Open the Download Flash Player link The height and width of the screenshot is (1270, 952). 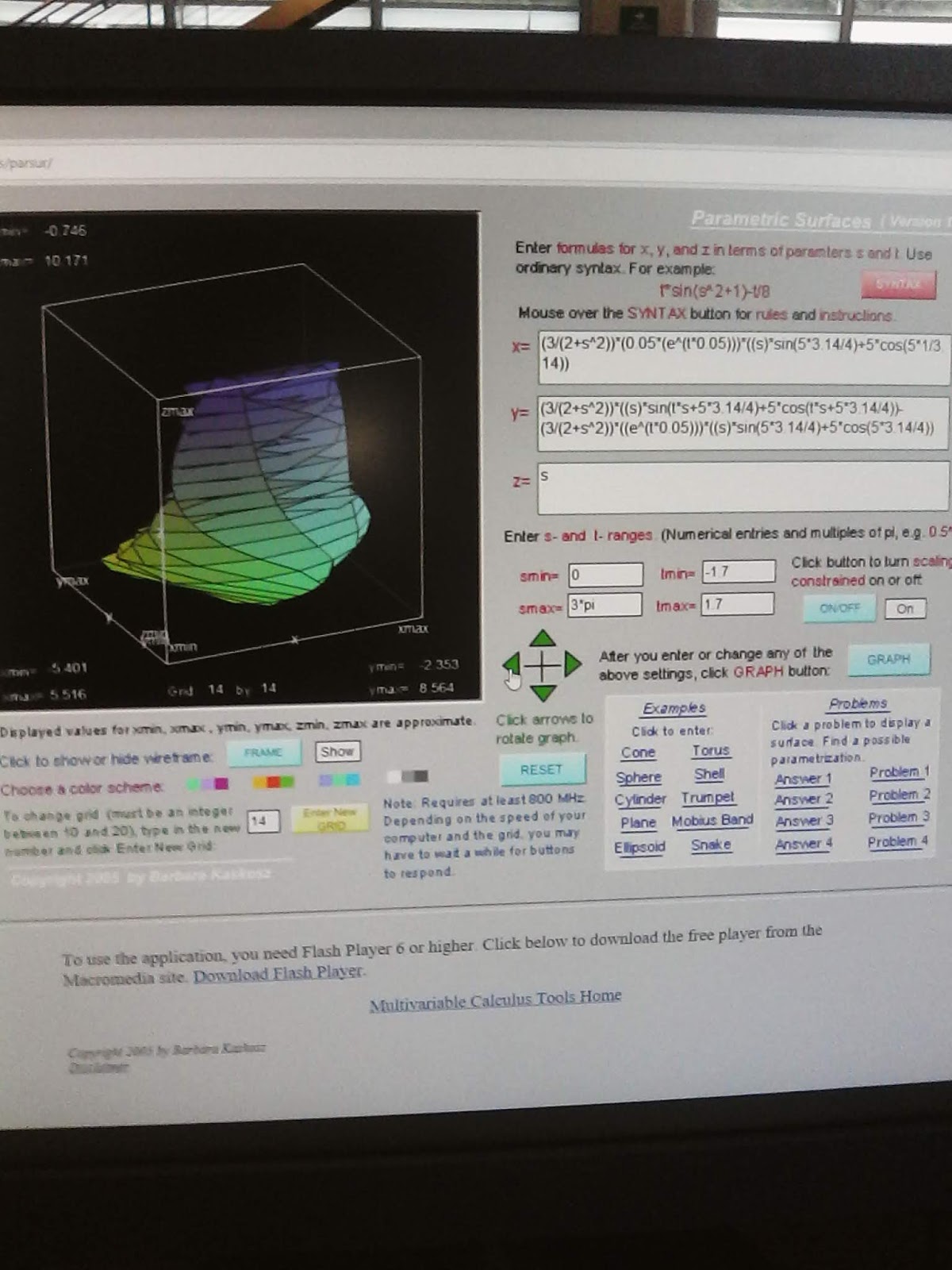click(278, 973)
